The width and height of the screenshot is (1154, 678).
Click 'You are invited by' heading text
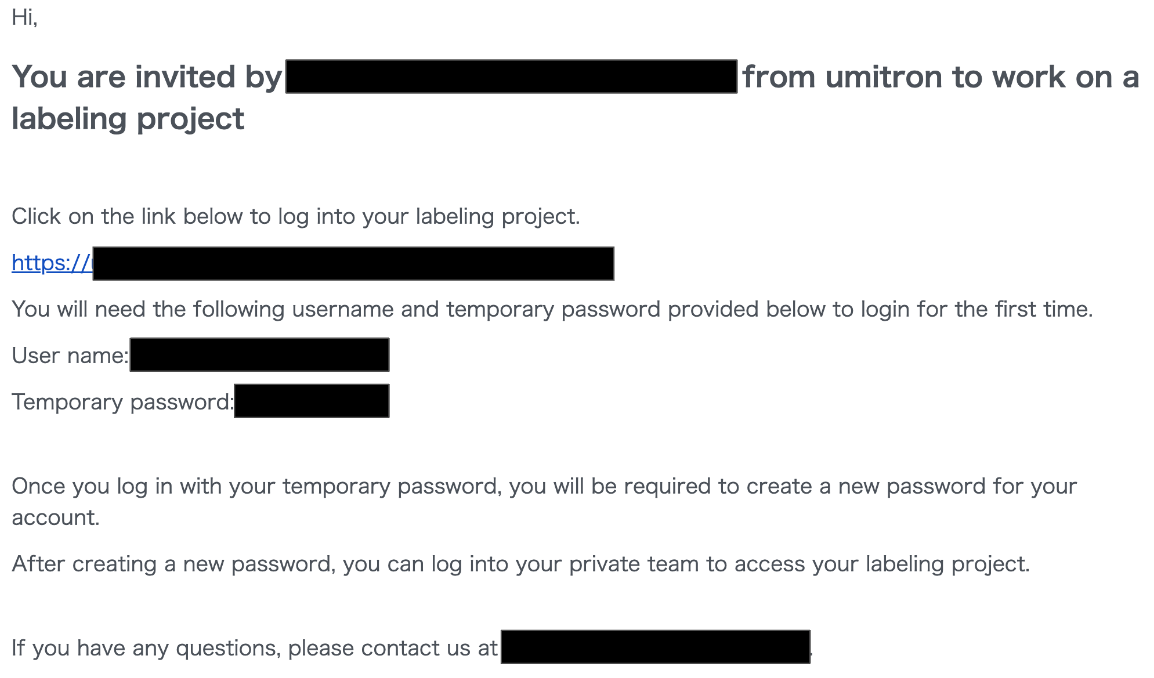pos(147,77)
